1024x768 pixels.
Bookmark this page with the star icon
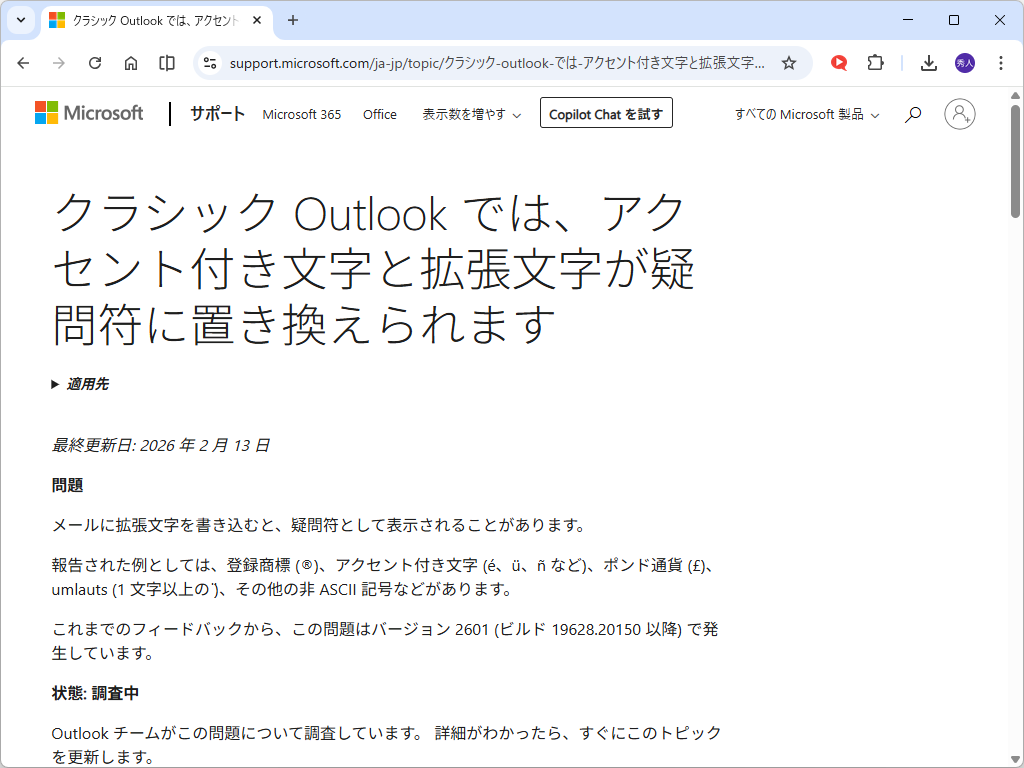point(788,61)
